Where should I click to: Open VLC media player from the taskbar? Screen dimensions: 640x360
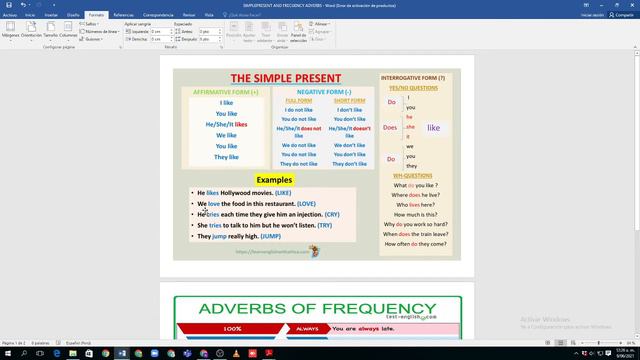(236, 353)
